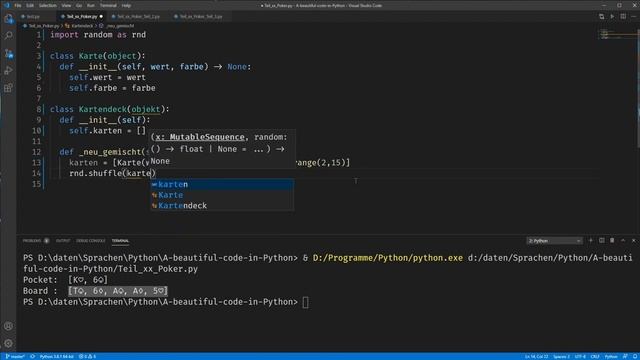640x360 pixels.
Task: Switch to the test.py editor tab
Action: (x=33, y=17)
